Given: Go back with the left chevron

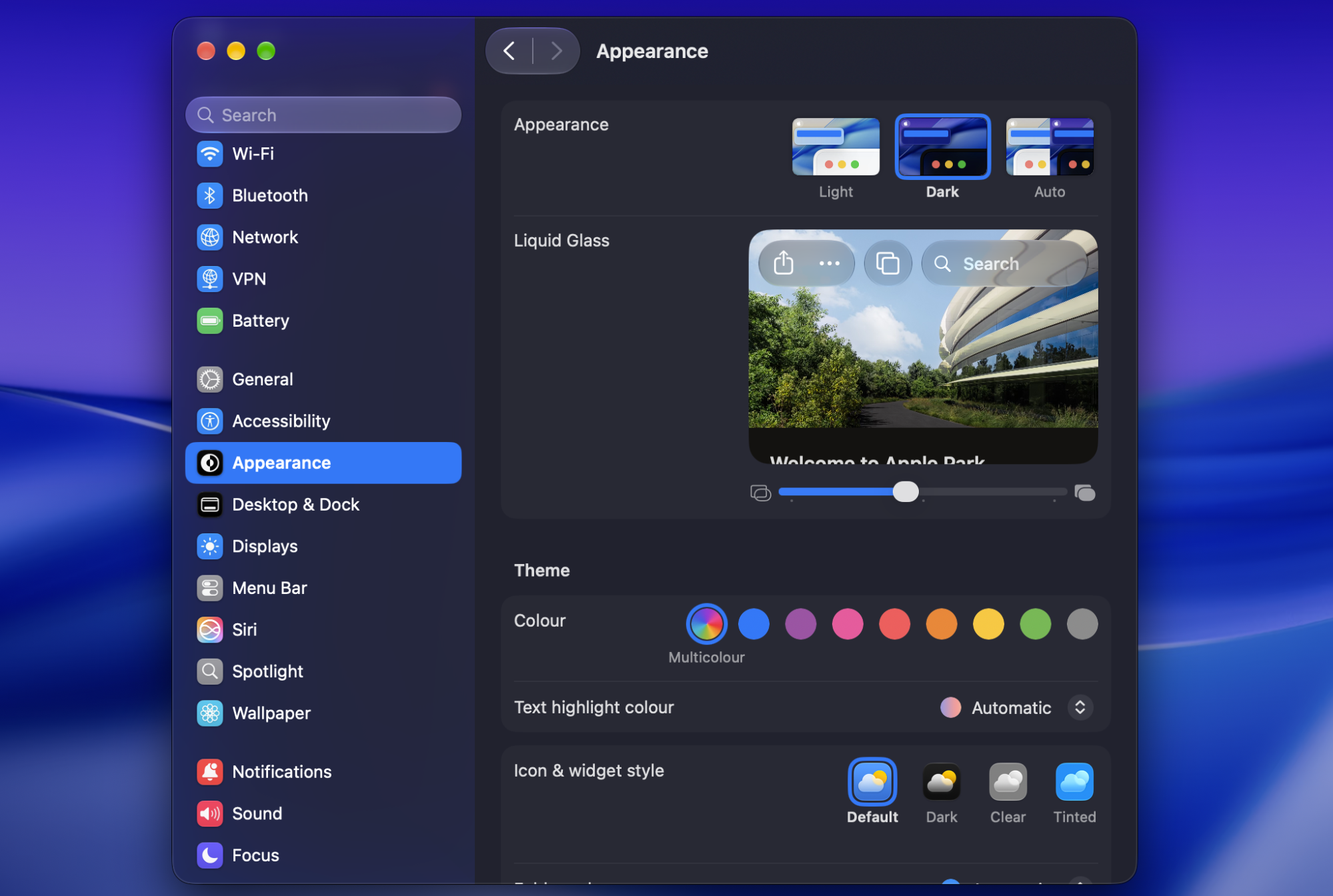Looking at the screenshot, I should (x=509, y=51).
